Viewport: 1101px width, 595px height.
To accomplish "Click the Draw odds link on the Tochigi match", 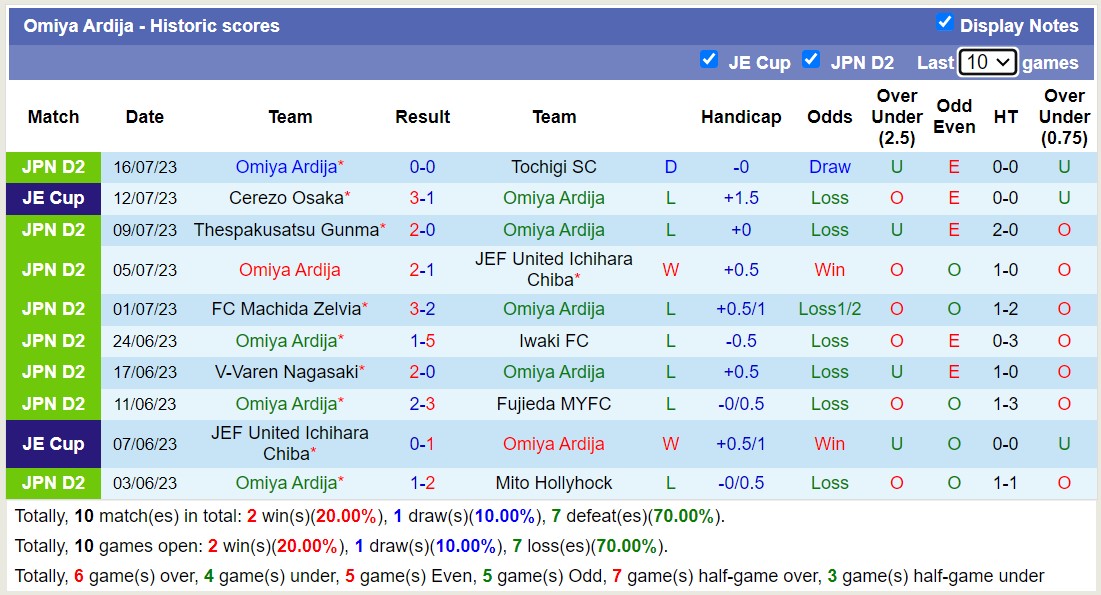I will point(829,167).
